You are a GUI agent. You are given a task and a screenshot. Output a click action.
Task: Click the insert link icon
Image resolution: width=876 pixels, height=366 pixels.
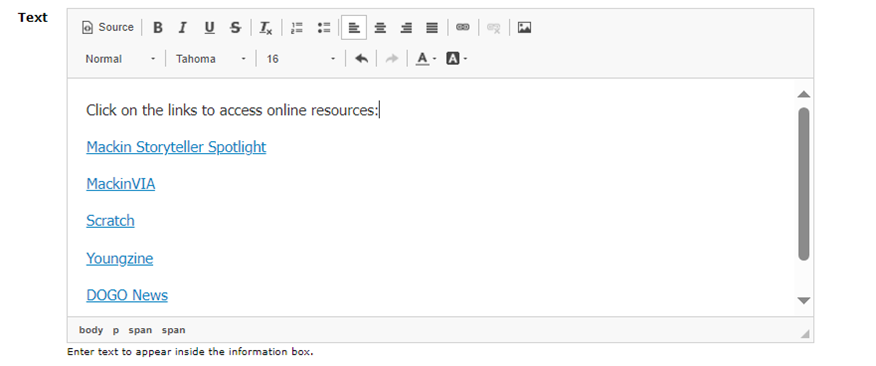click(x=463, y=27)
